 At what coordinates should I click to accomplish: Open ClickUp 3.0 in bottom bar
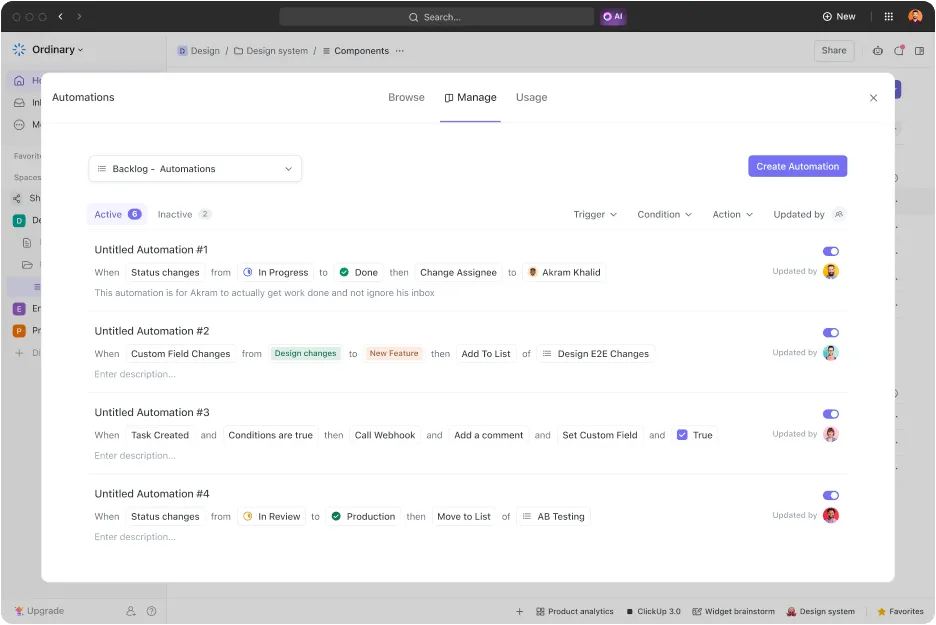coord(653,612)
